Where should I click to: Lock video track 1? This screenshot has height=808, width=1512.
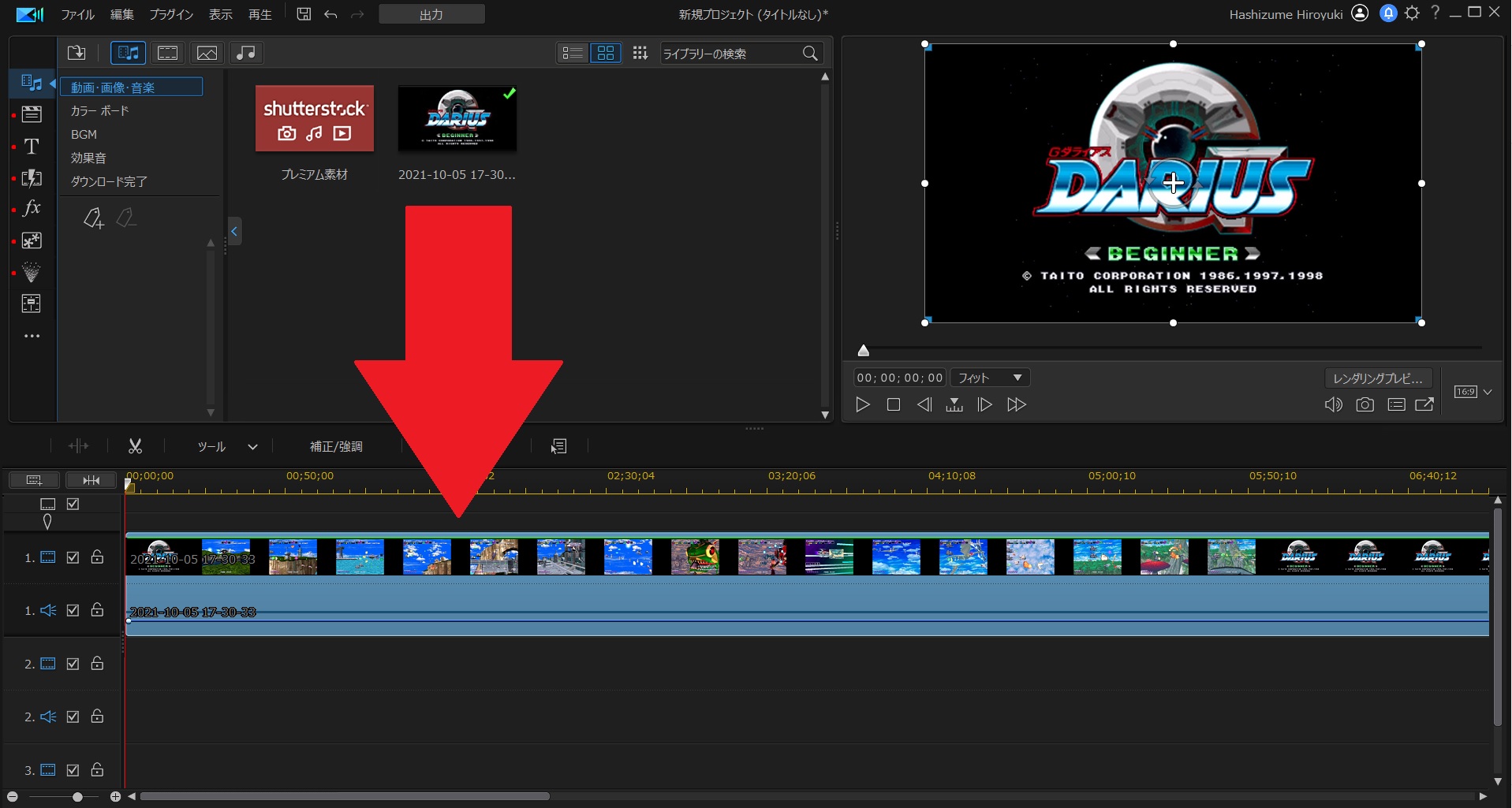tap(97, 557)
